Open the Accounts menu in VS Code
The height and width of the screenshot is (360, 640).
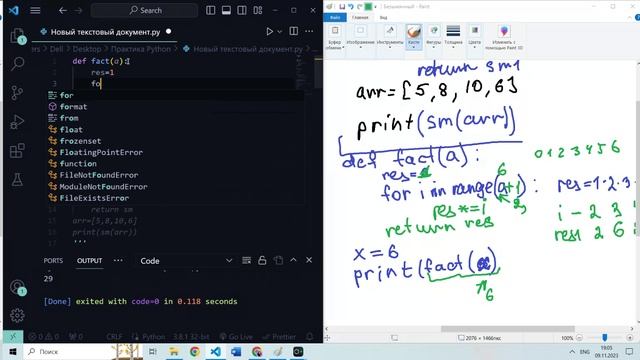point(17,287)
